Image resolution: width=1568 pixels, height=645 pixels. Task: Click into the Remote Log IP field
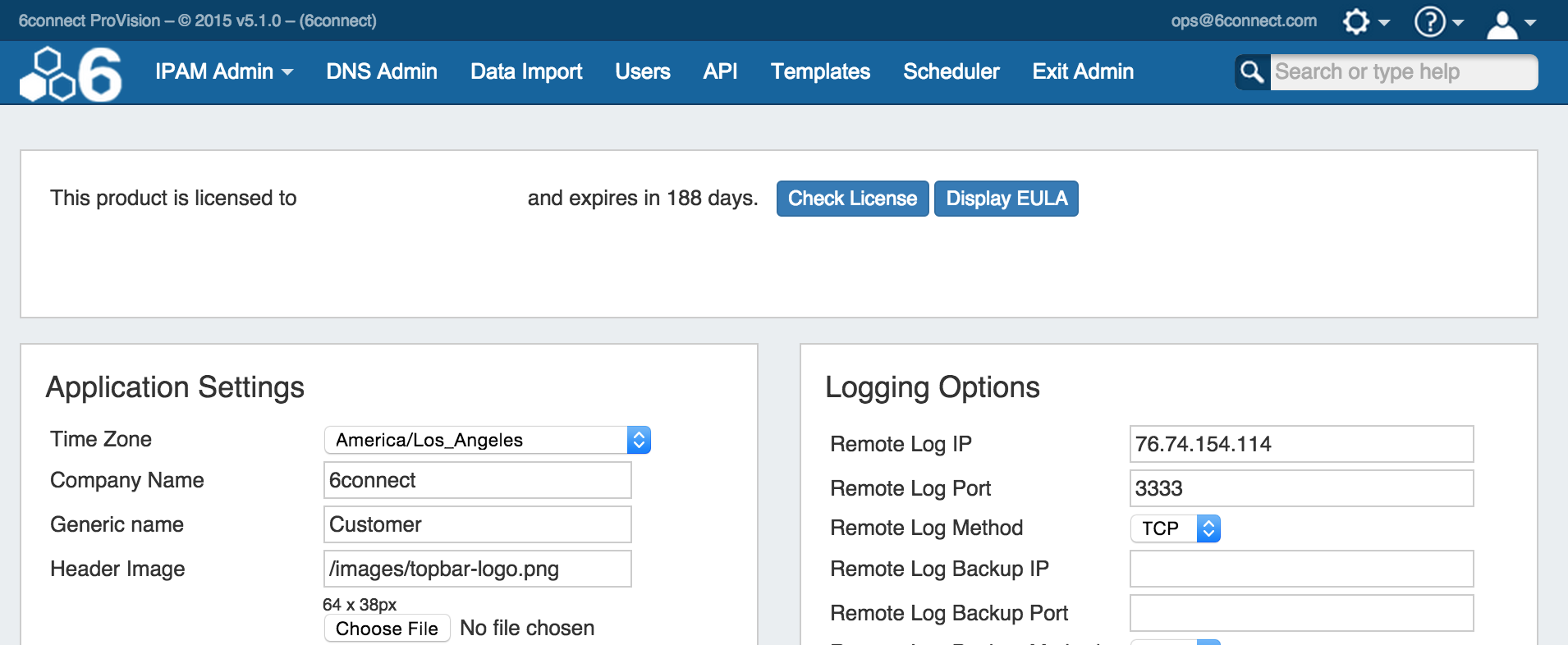(1300, 444)
